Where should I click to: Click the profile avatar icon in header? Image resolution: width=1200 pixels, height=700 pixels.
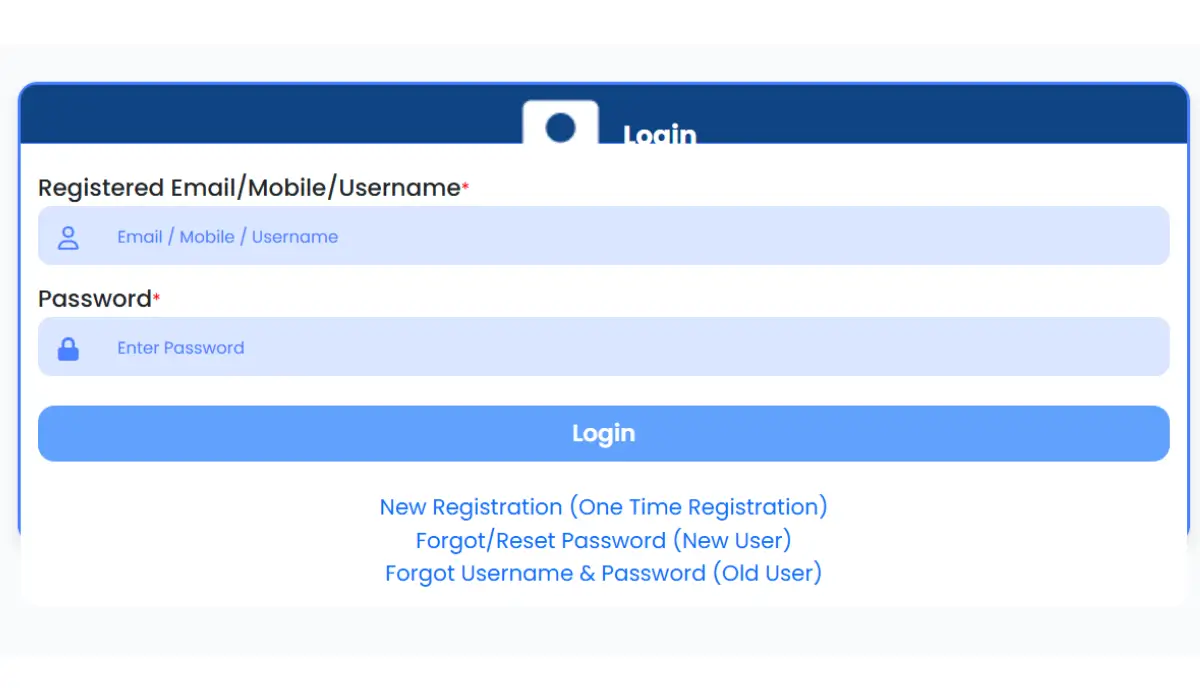[x=560, y=125]
